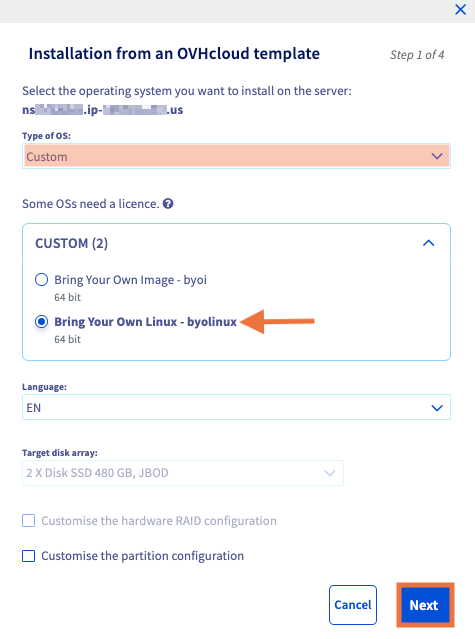
Task: Click the Target disk array chevron
Action: point(330,473)
